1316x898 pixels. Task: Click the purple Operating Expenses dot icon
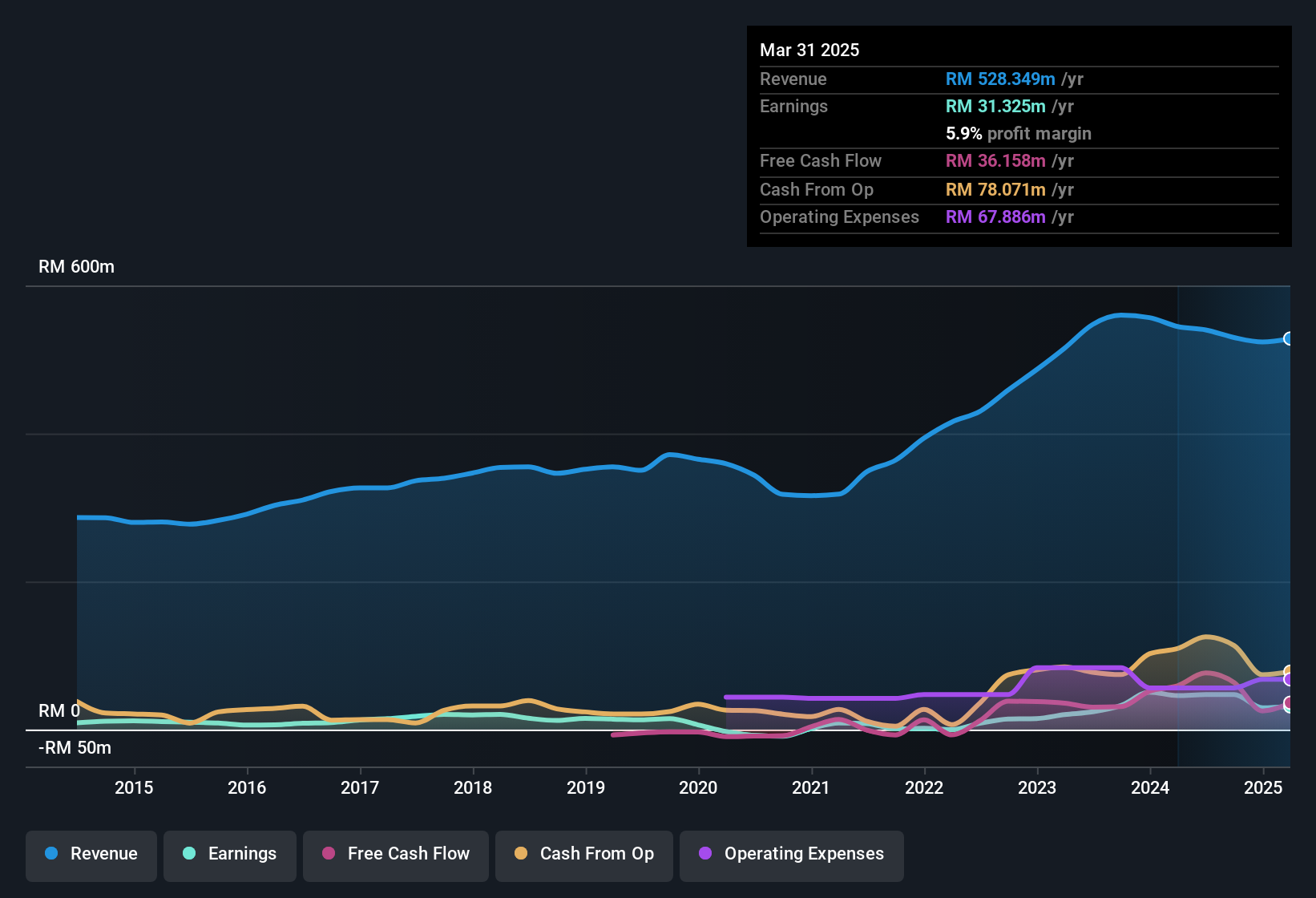[704, 854]
